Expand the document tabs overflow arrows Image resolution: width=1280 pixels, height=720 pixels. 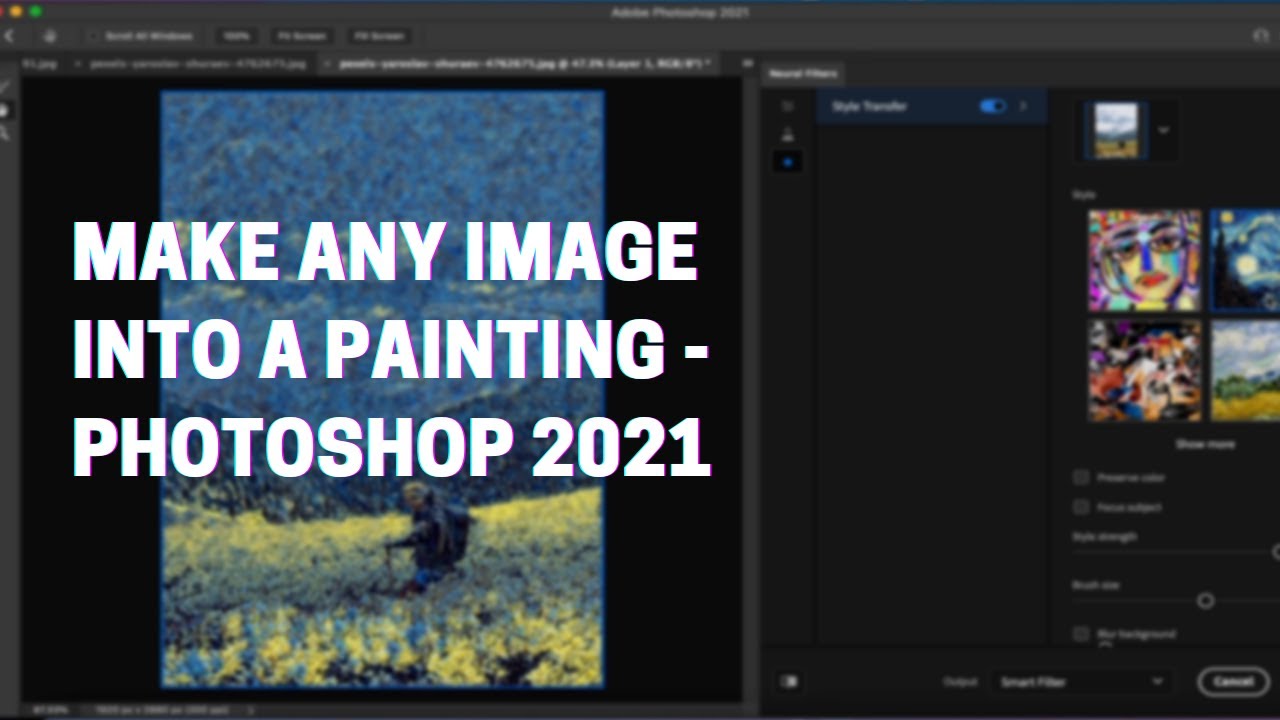(747, 63)
